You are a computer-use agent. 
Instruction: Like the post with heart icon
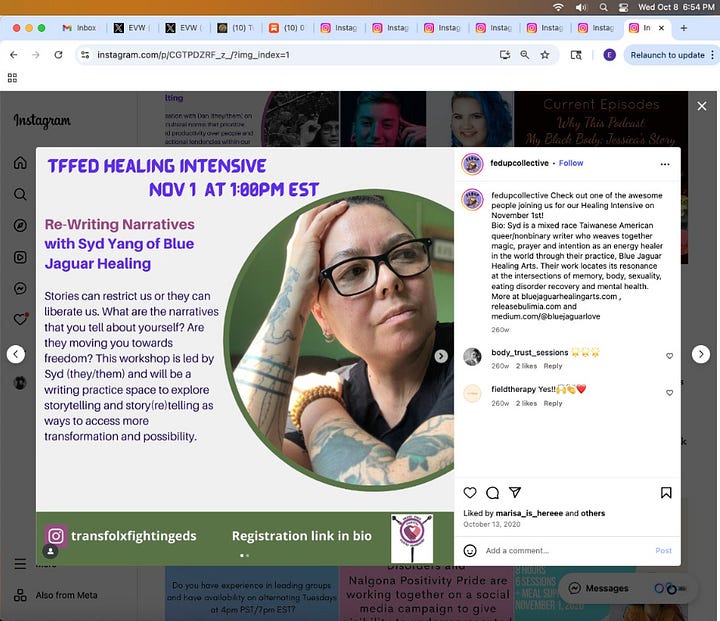[x=470, y=492]
